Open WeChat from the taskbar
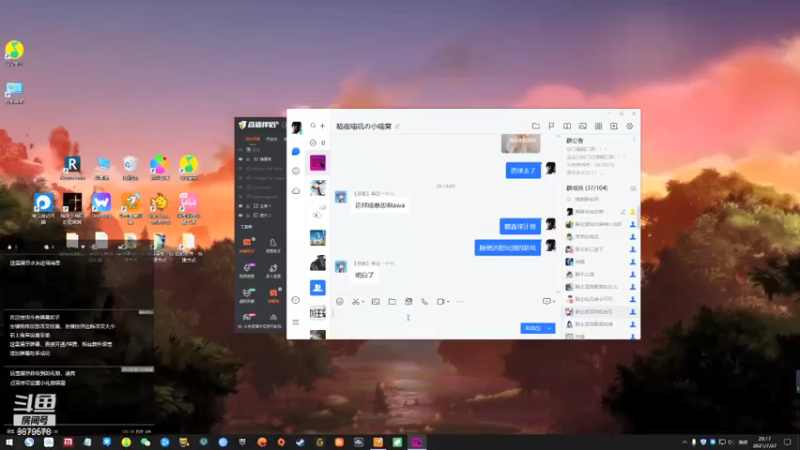Image resolution: width=800 pixels, height=450 pixels. 145,442
